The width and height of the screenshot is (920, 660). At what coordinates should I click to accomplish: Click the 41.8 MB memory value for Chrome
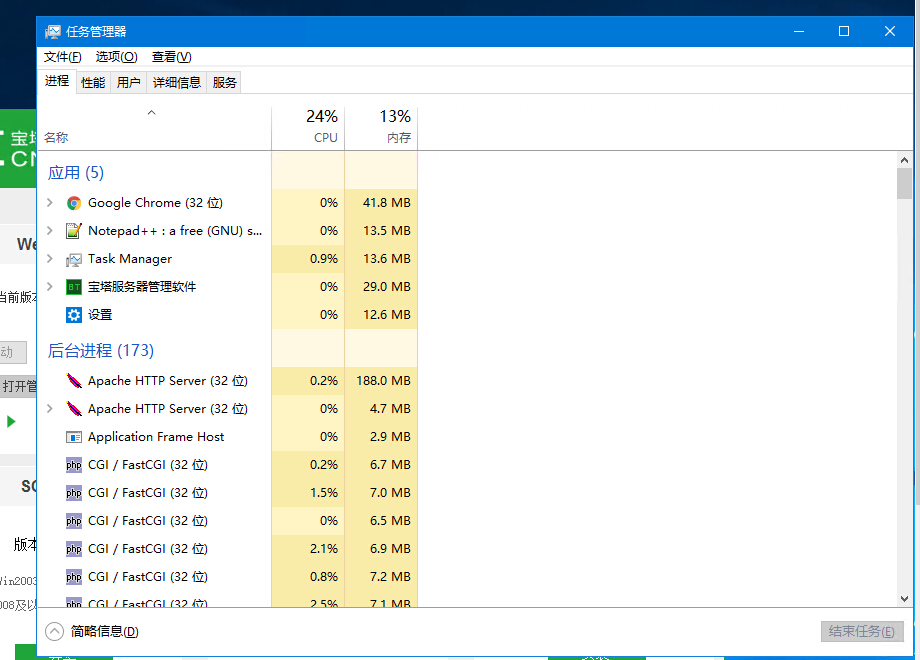(x=387, y=203)
